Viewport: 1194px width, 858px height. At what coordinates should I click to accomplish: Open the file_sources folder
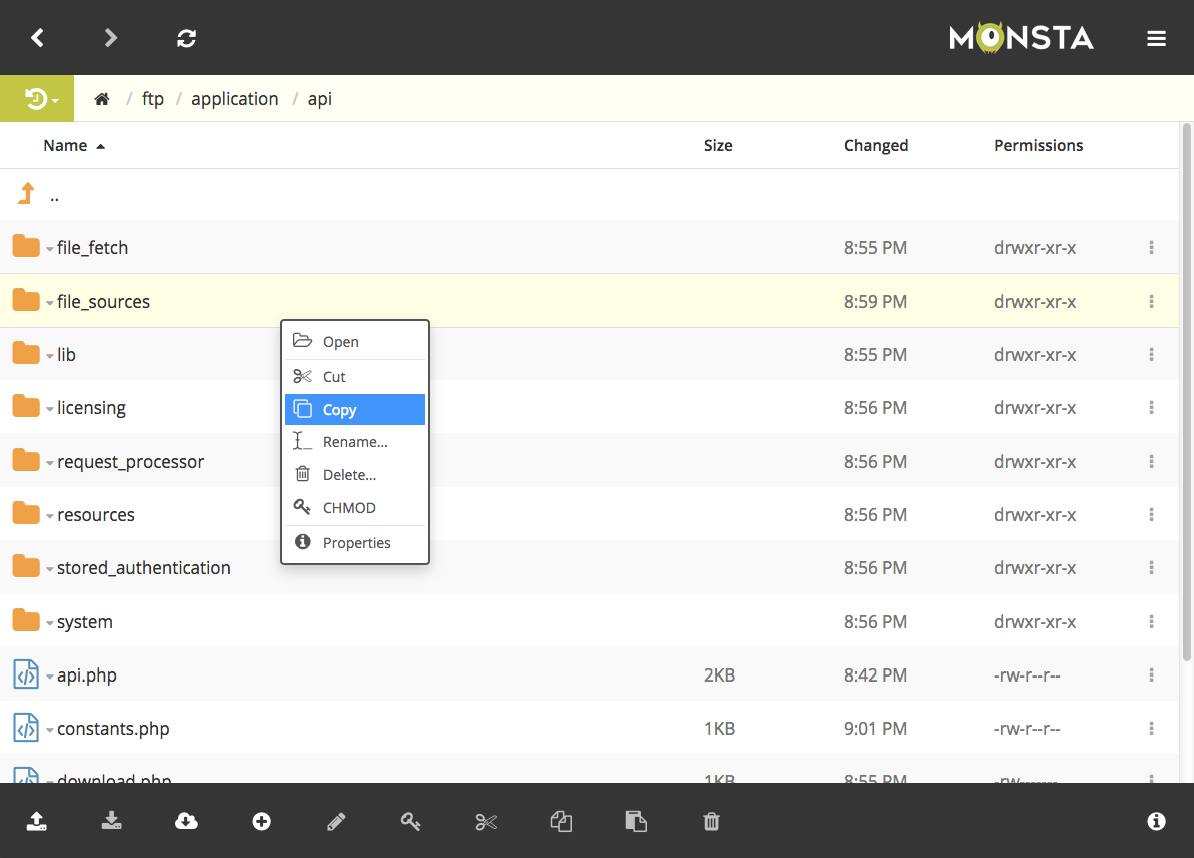tap(104, 301)
